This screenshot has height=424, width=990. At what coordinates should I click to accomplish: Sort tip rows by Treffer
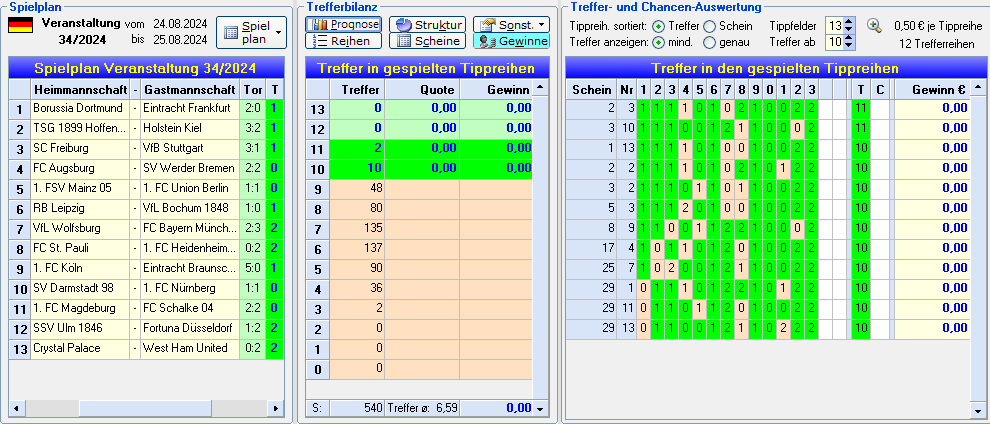pyautogui.click(x=658, y=26)
